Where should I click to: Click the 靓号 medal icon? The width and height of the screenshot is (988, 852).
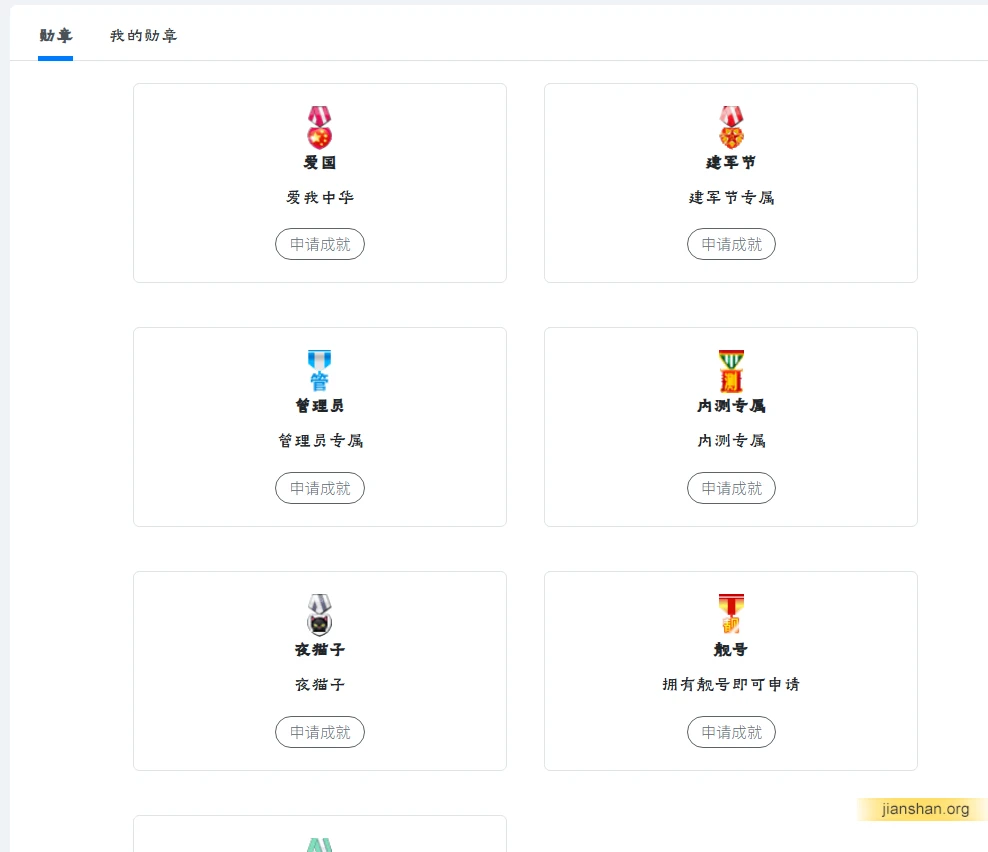click(x=731, y=614)
